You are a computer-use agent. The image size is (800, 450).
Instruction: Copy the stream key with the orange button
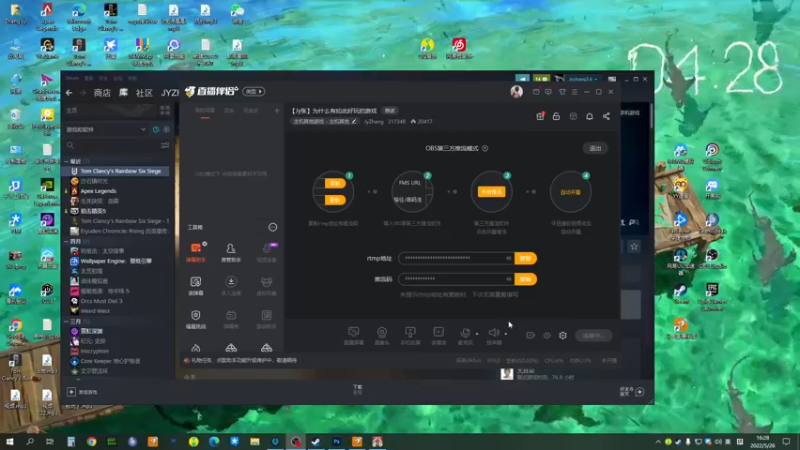pos(526,279)
